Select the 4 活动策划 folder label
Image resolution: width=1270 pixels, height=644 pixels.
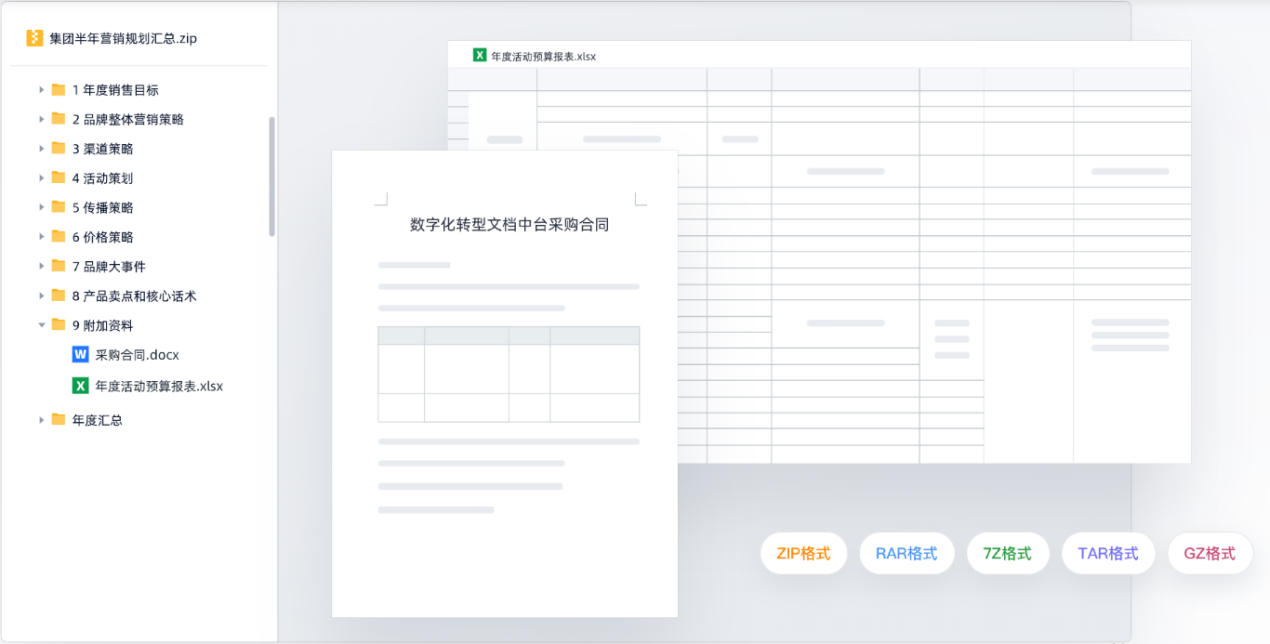[102, 178]
